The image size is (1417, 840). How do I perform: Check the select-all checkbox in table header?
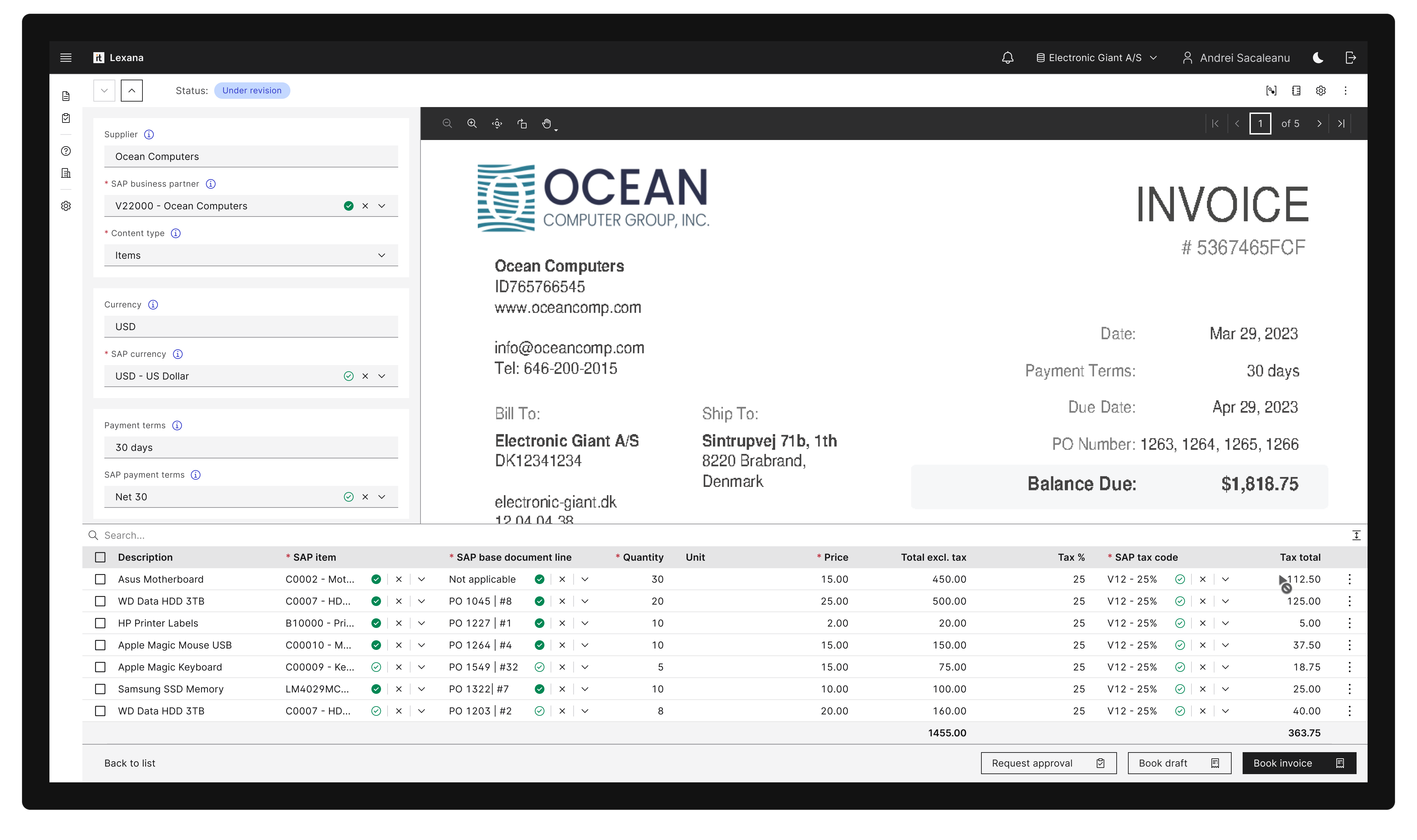(101, 557)
